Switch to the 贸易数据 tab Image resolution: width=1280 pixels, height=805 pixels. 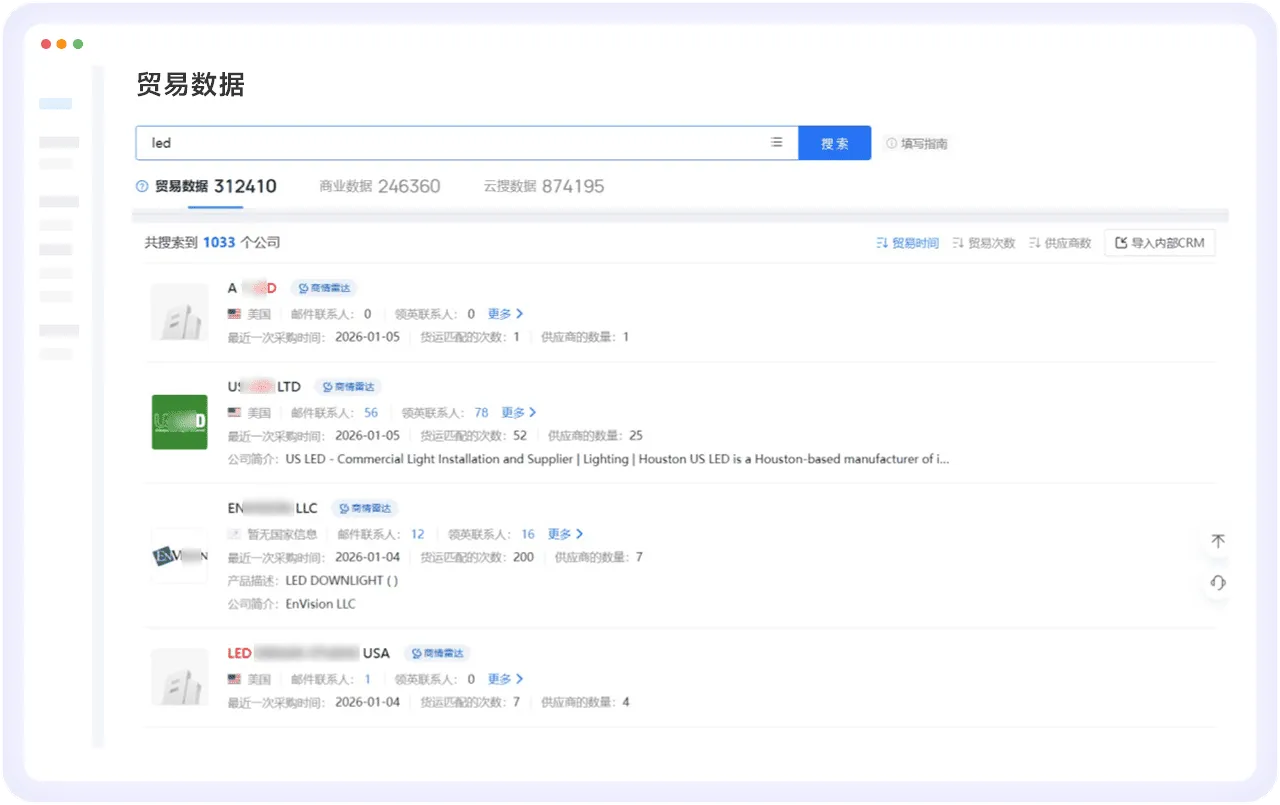pos(216,186)
